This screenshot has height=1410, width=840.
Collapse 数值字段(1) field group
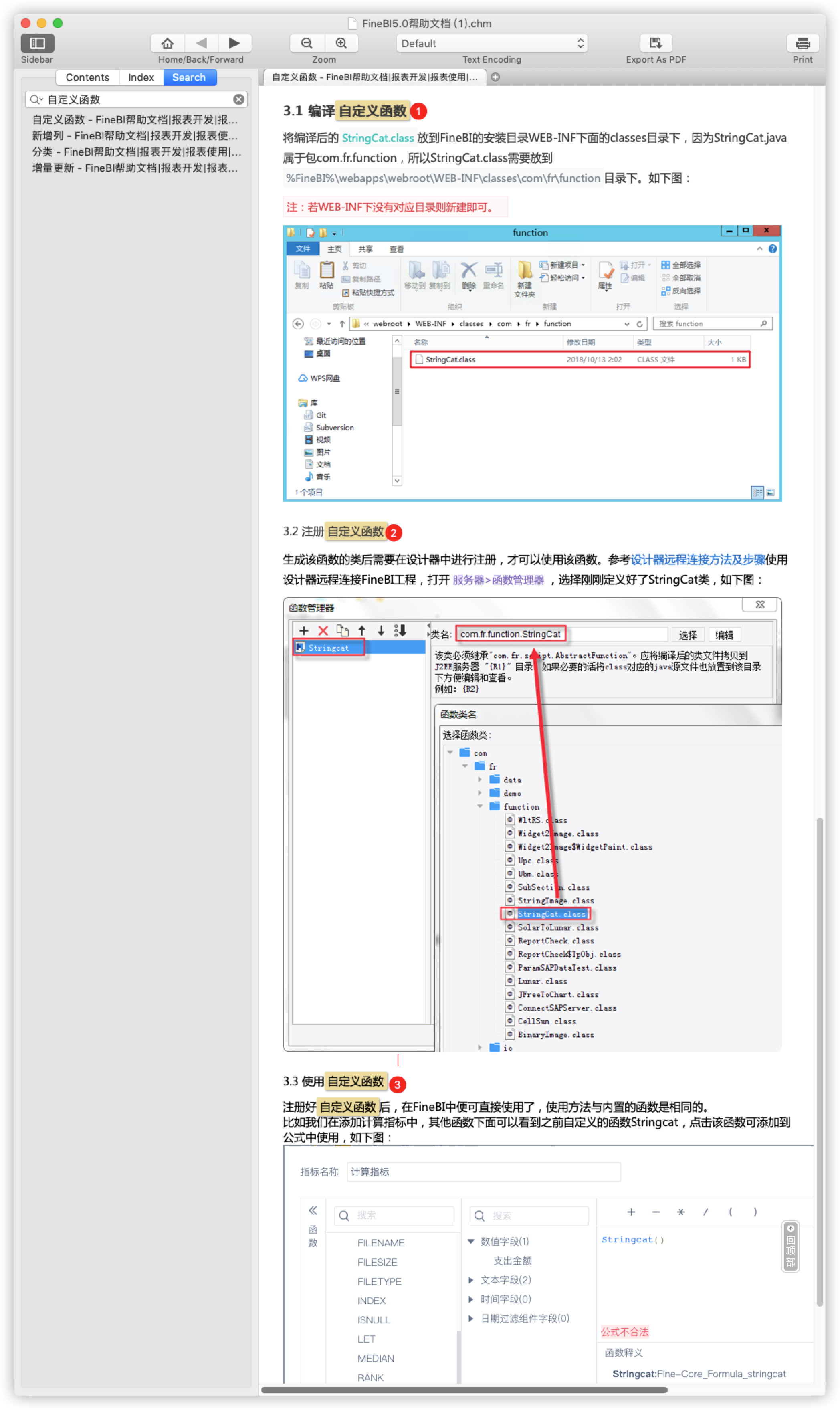[470, 1241]
